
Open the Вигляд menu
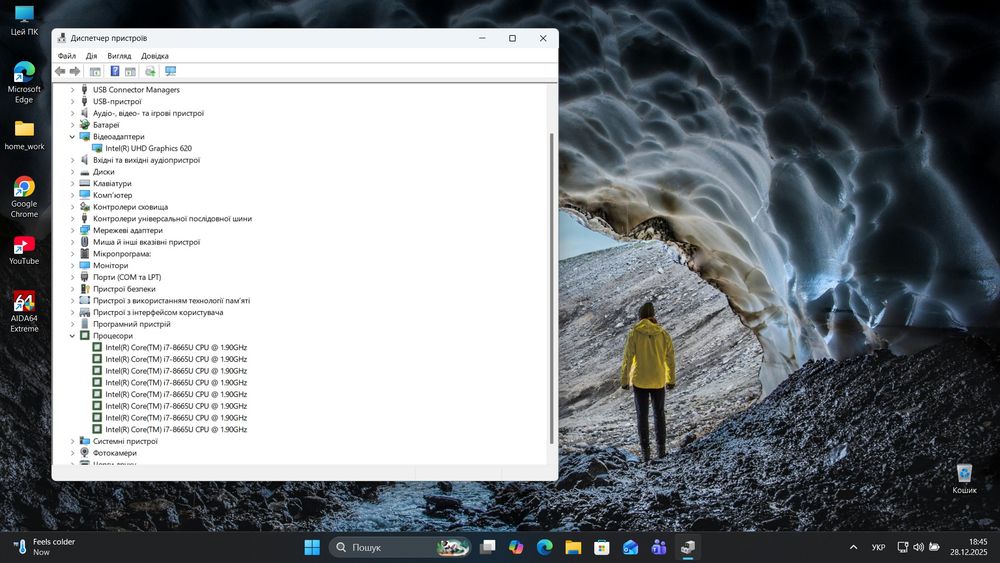click(x=119, y=56)
